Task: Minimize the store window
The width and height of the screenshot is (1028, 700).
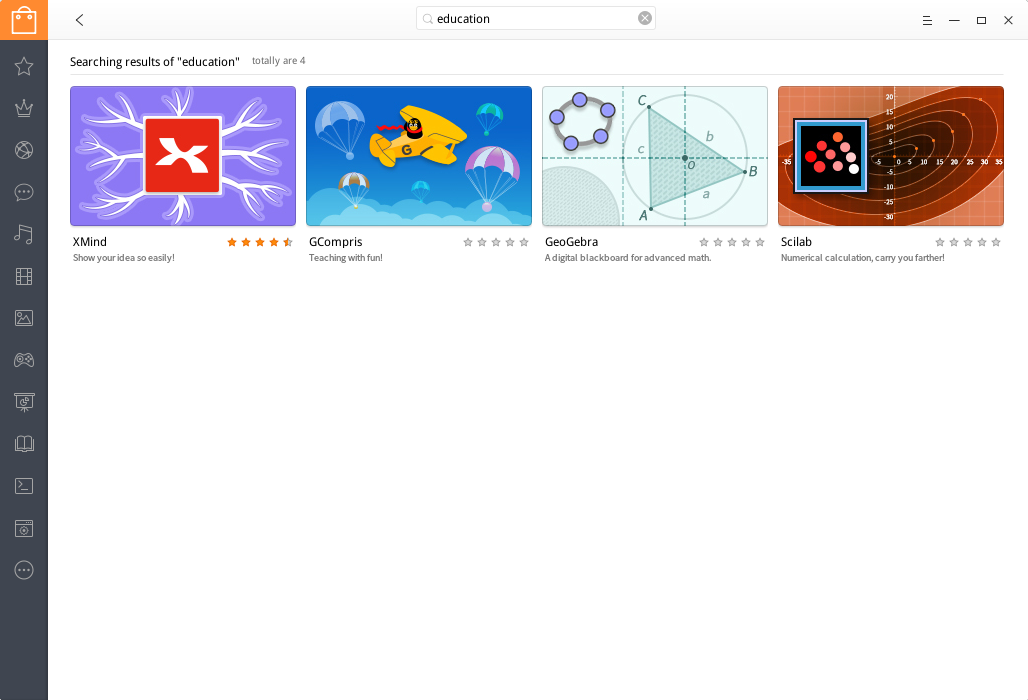Action: [954, 20]
